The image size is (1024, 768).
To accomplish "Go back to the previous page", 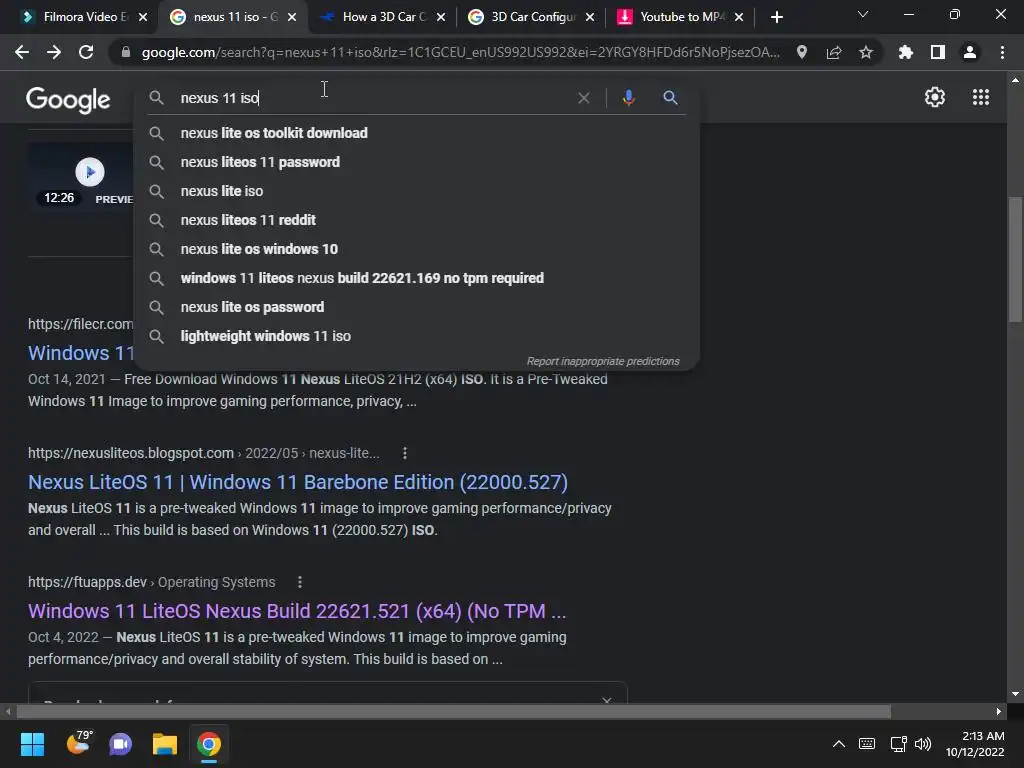I will [22, 52].
